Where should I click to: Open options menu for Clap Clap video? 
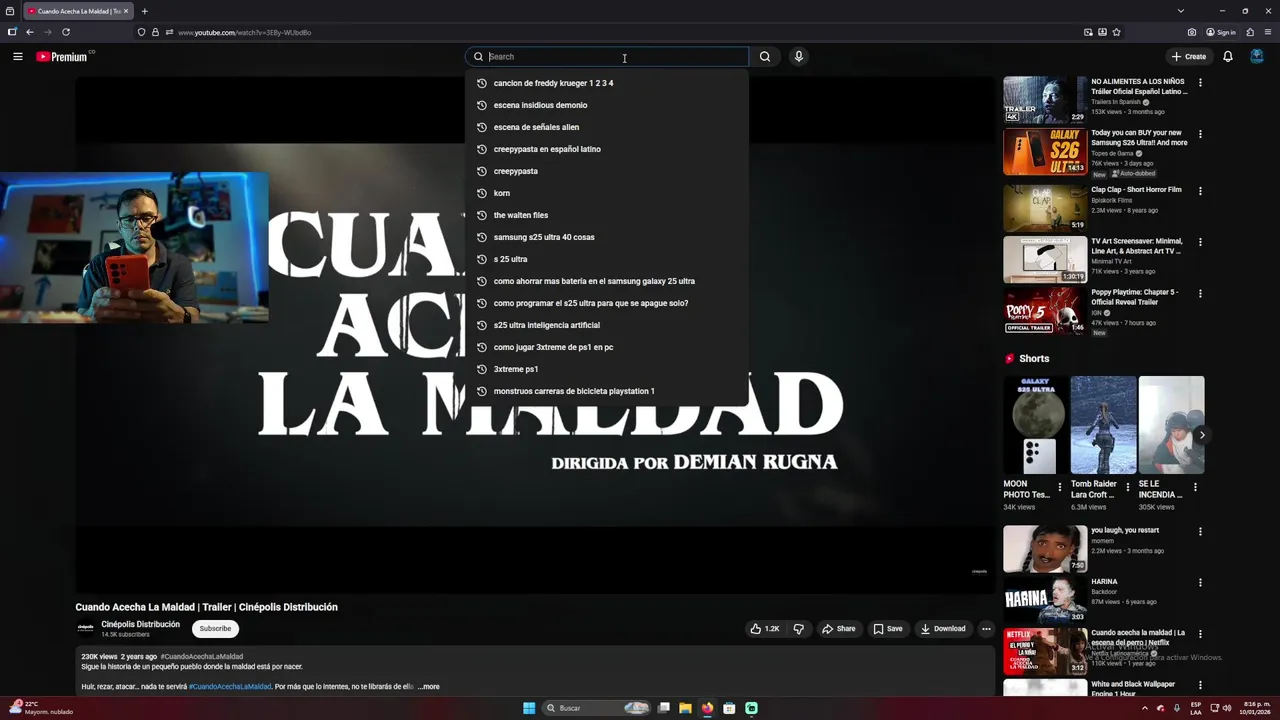click(1200, 191)
